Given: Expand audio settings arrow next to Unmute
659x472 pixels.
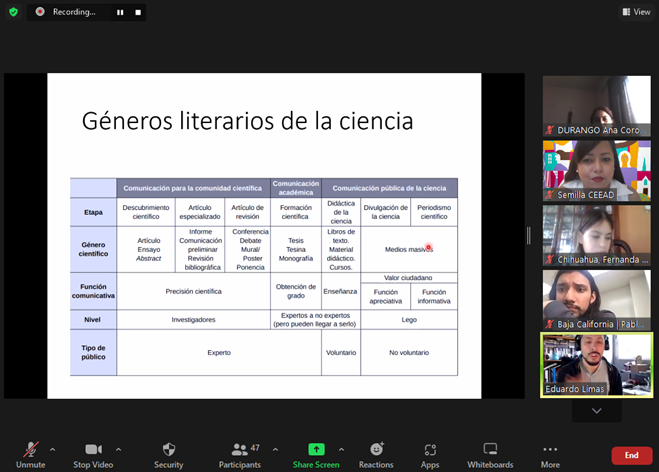Looking at the screenshot, I should 53,450.
